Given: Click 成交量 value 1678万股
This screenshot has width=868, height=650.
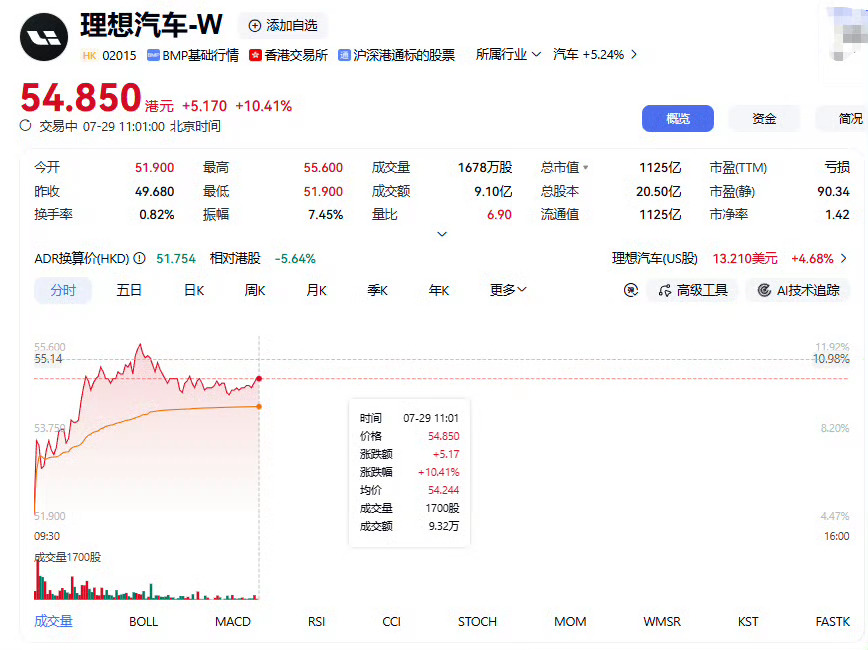Looking at the screenshot, I should (485, 167).
